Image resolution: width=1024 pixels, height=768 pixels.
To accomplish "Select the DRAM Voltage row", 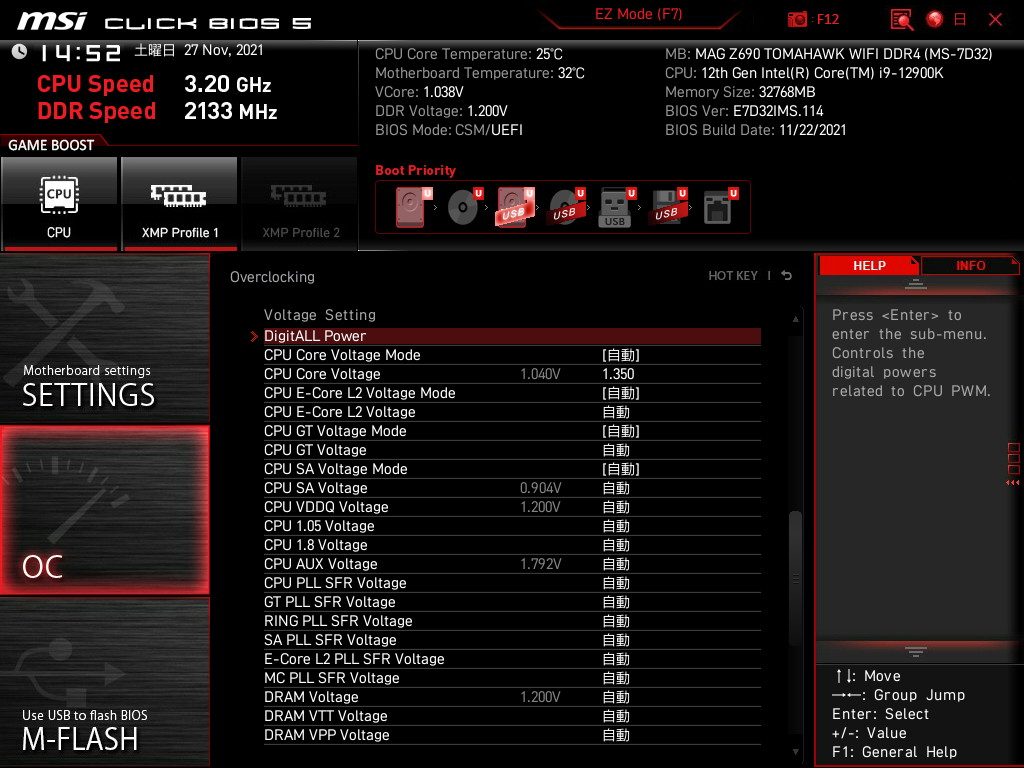I will (x=512, y=697).
